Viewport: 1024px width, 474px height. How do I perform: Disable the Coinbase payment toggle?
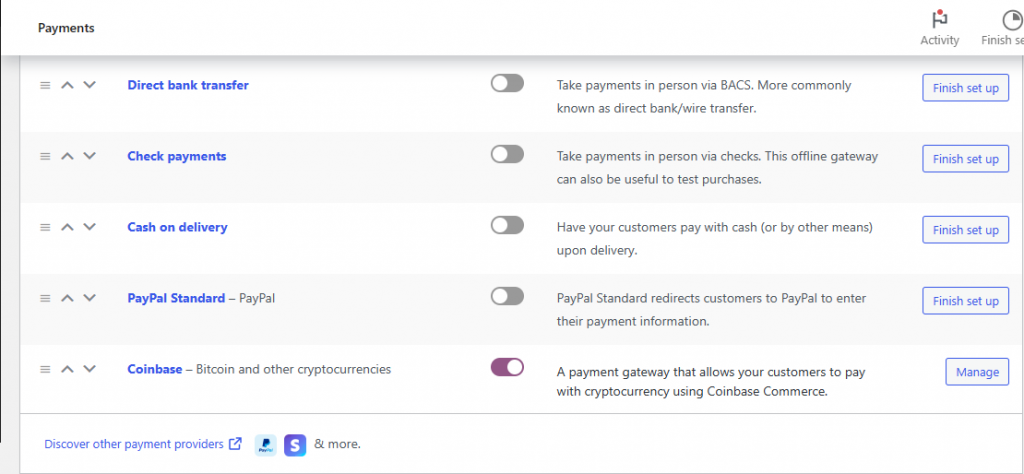tap(507, 367)
